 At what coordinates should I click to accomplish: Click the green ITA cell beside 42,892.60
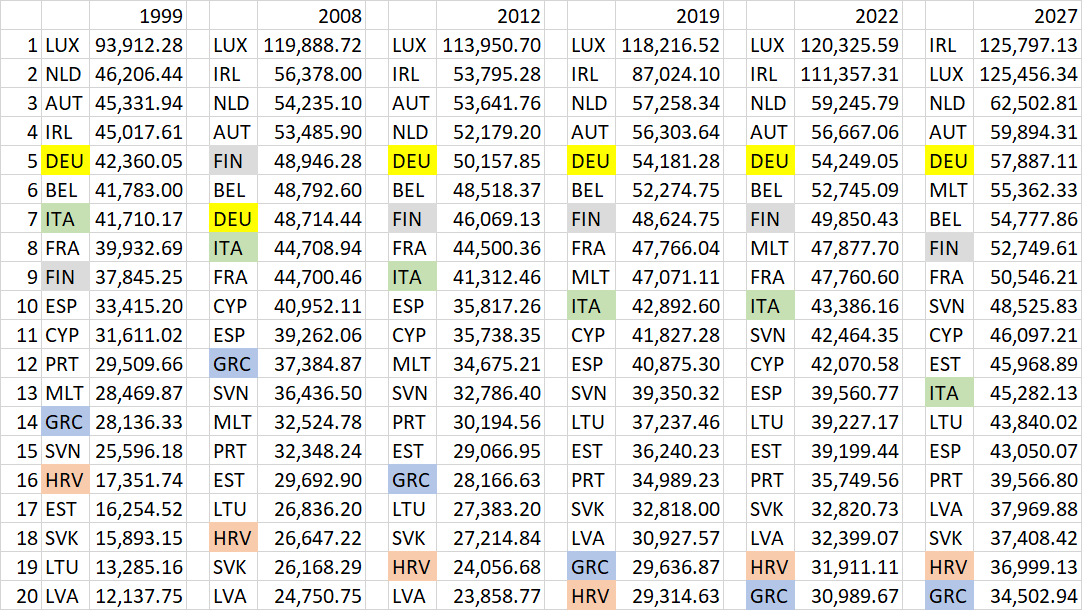[x=591, y=306]
